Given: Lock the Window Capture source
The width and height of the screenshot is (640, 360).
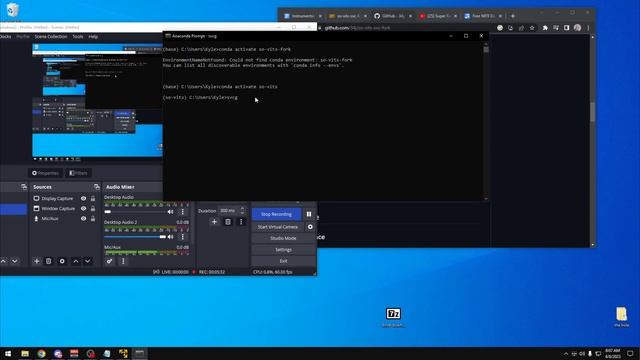Looking at the screenshot, I should click(93, 209).
